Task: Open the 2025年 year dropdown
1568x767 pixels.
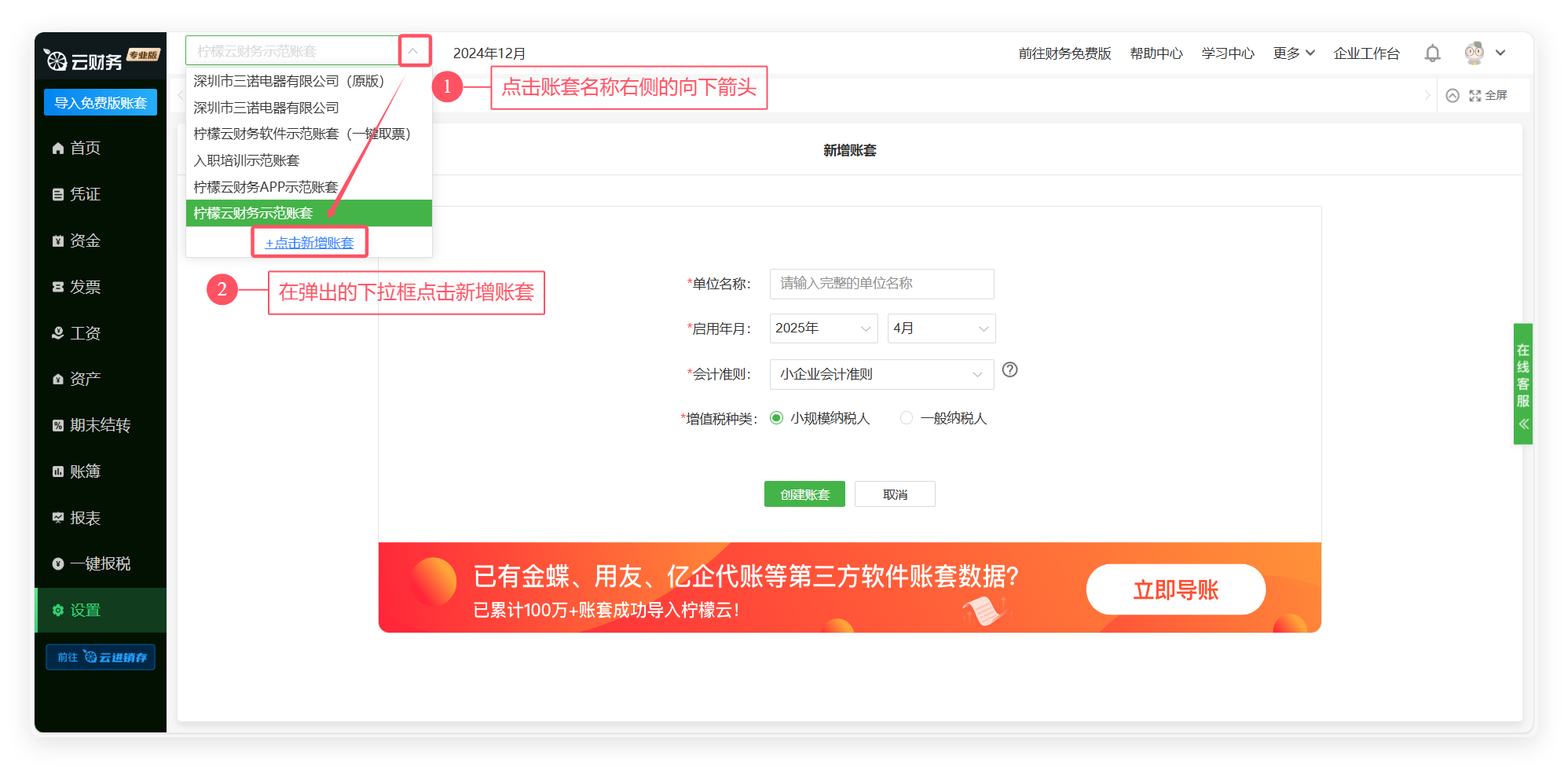Action: tap(822, 328)
